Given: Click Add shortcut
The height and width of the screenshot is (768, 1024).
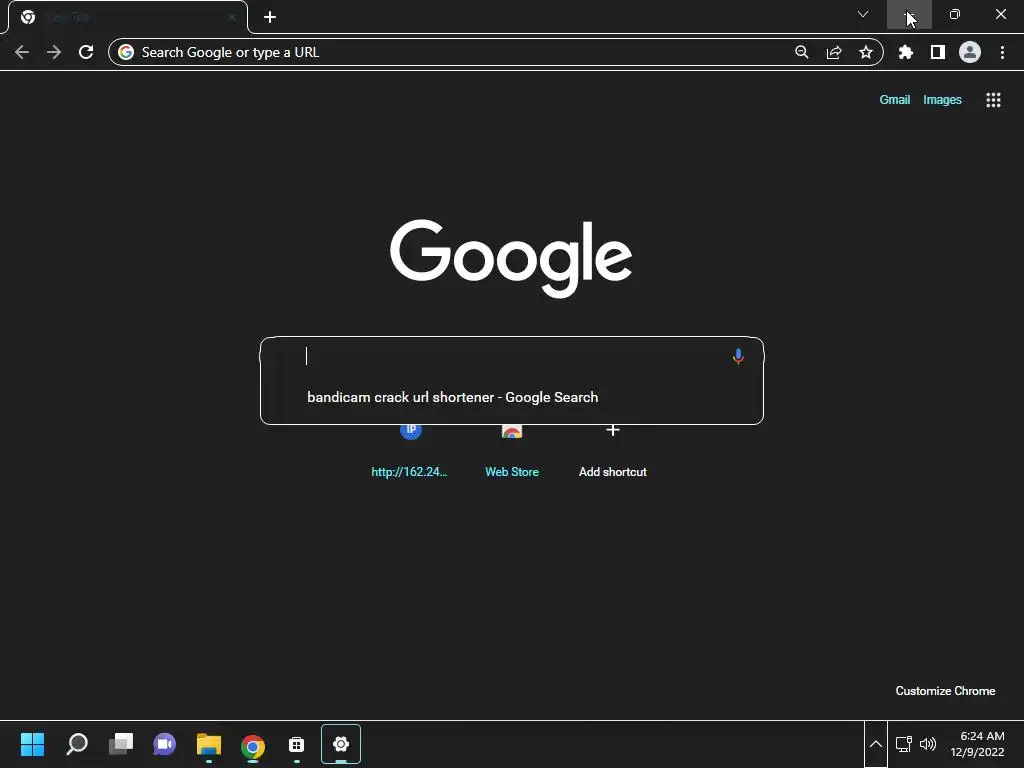Looking at the screenshot, I should click(613, 451).
